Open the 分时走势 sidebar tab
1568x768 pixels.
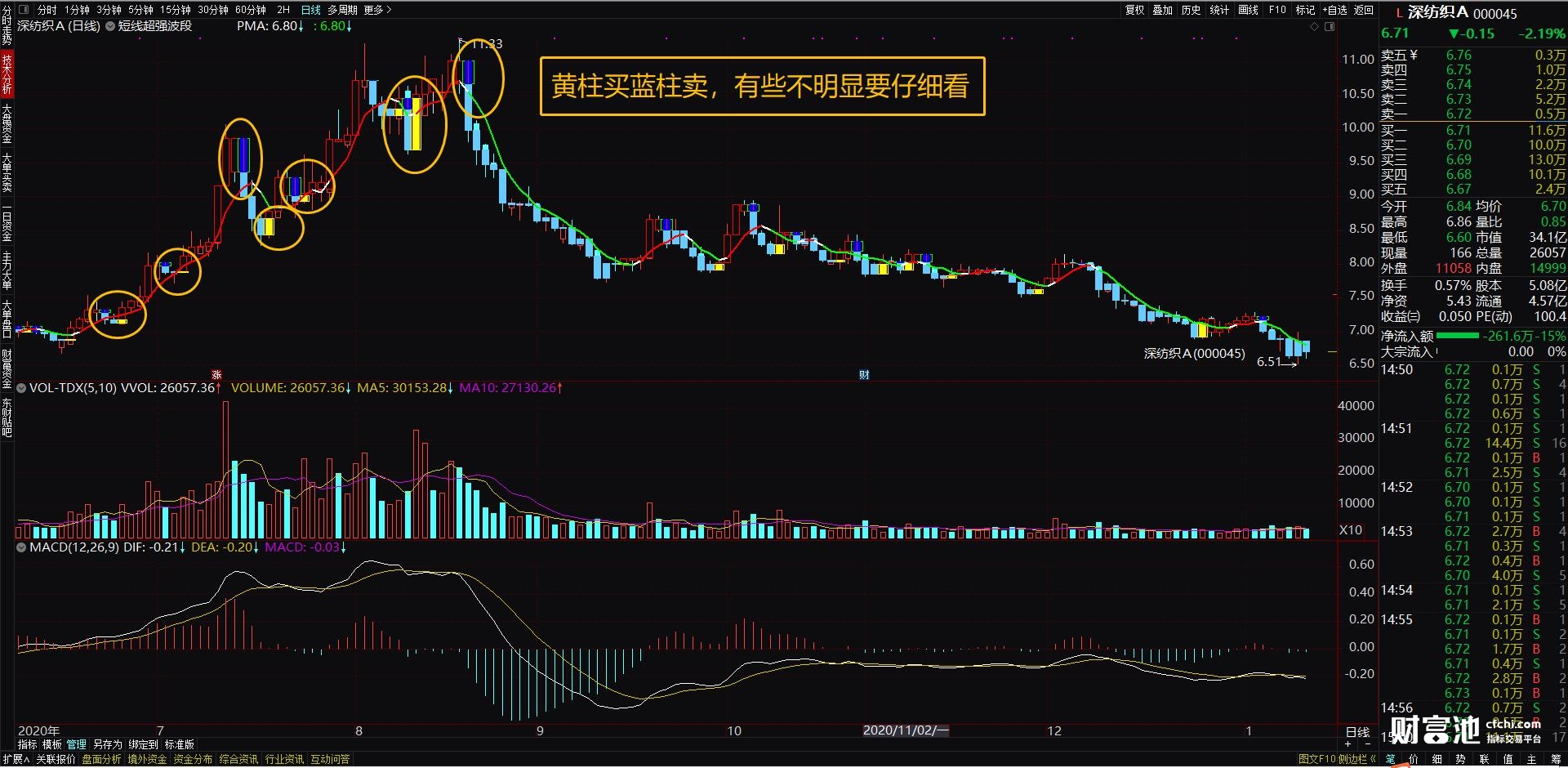point(7,25)
